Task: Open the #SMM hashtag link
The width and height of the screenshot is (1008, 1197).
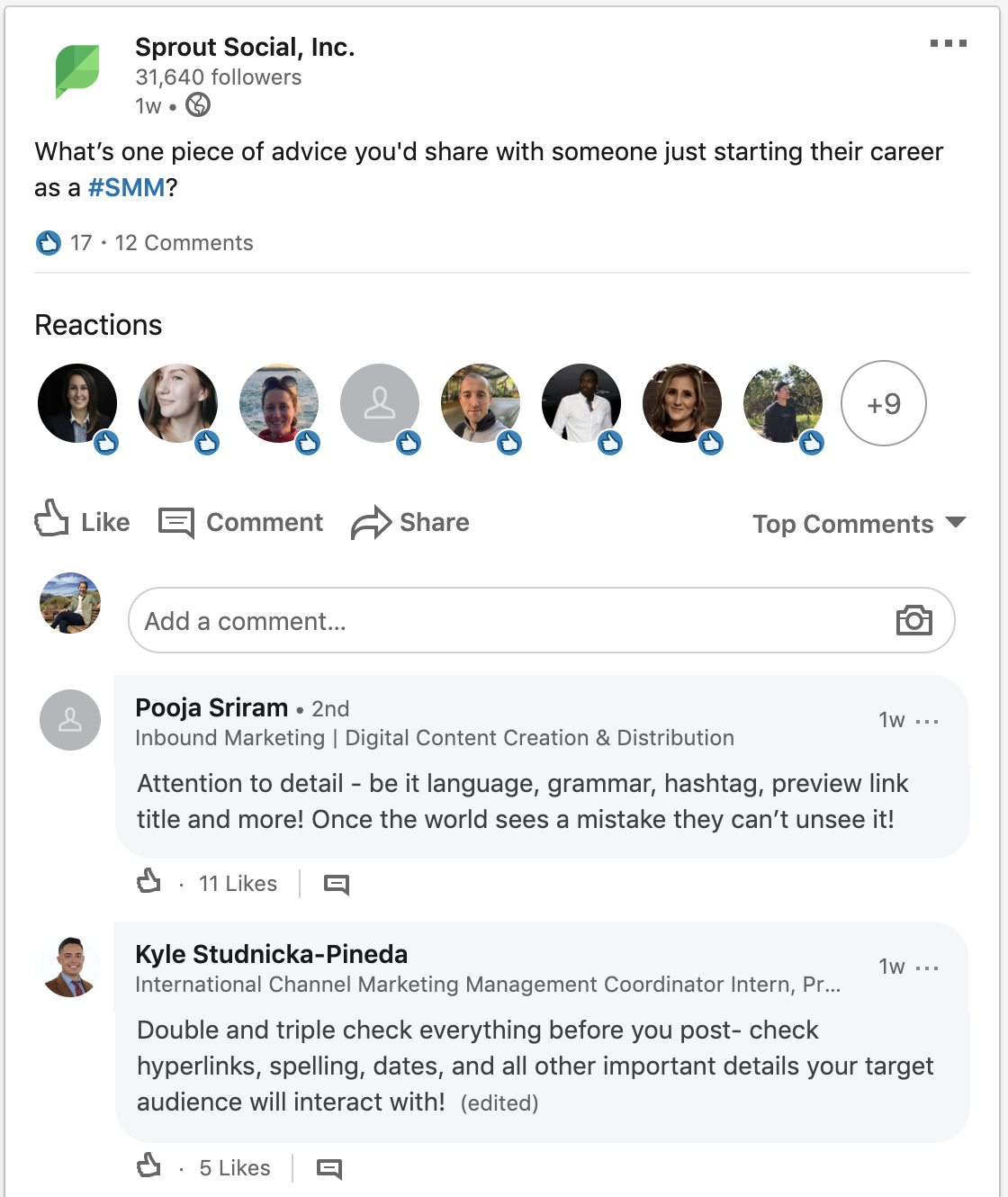Action: (126, 188)
